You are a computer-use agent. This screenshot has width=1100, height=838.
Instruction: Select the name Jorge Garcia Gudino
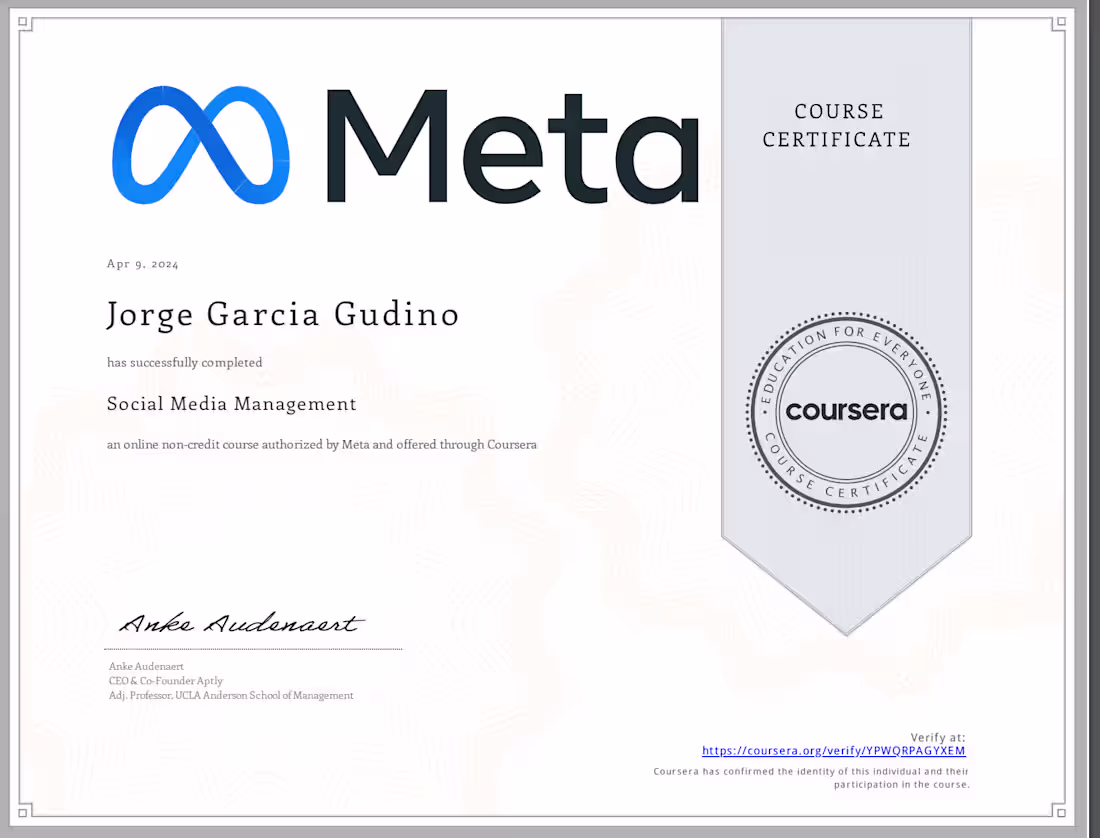282,314
